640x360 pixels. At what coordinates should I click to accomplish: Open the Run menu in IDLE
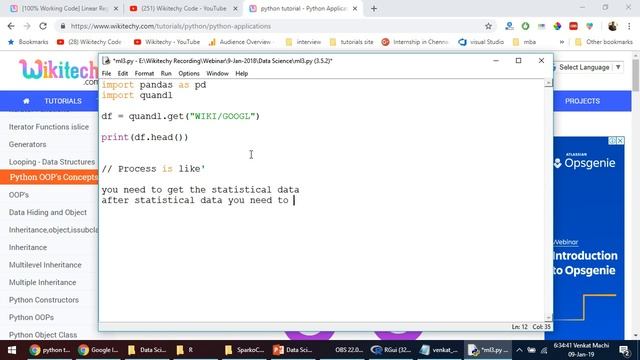pos(166,73)
